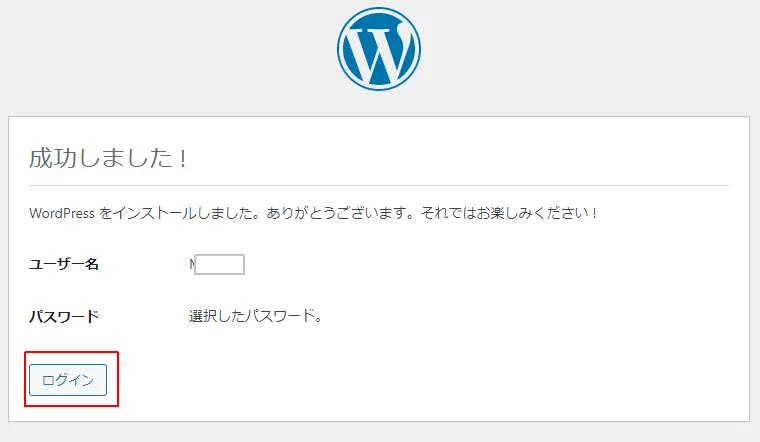Click the word WordPress in the message
This screenshot has height=442, width=760.
click(x=62, y=213)
